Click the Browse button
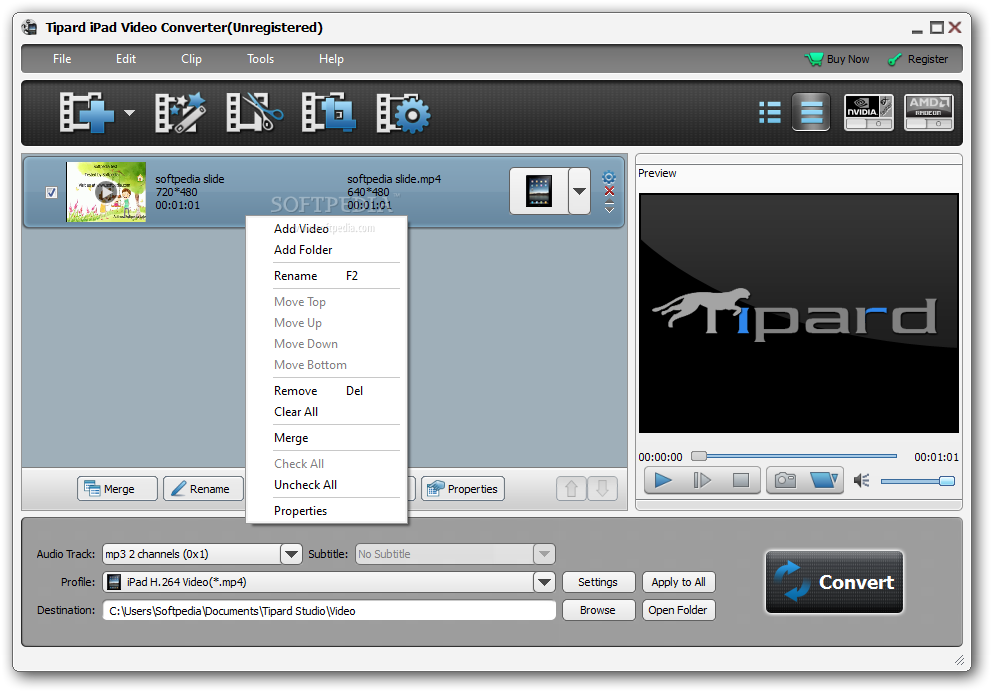992x692 pixels. (x=598, y=610)
